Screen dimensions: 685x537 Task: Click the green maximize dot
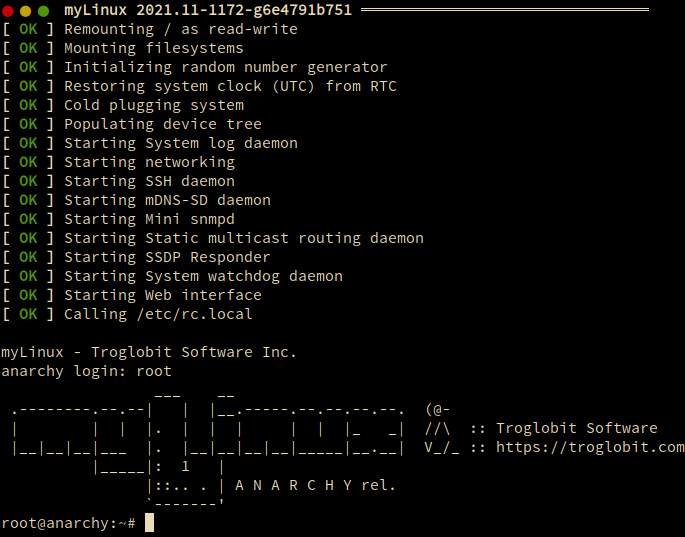click(43, 10)
